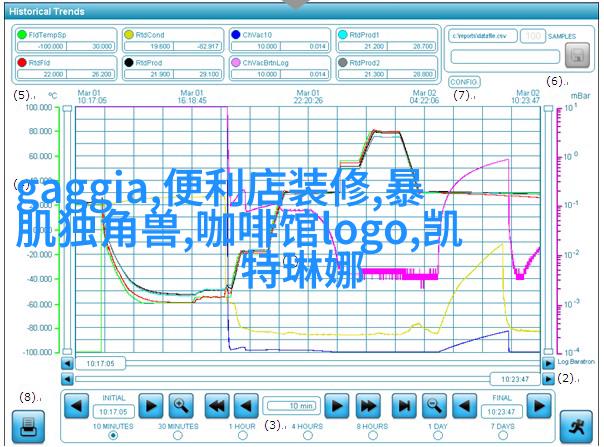Step forward one interval right of 10 min
This screenshot has height=447, width=604.
(337, 405)
